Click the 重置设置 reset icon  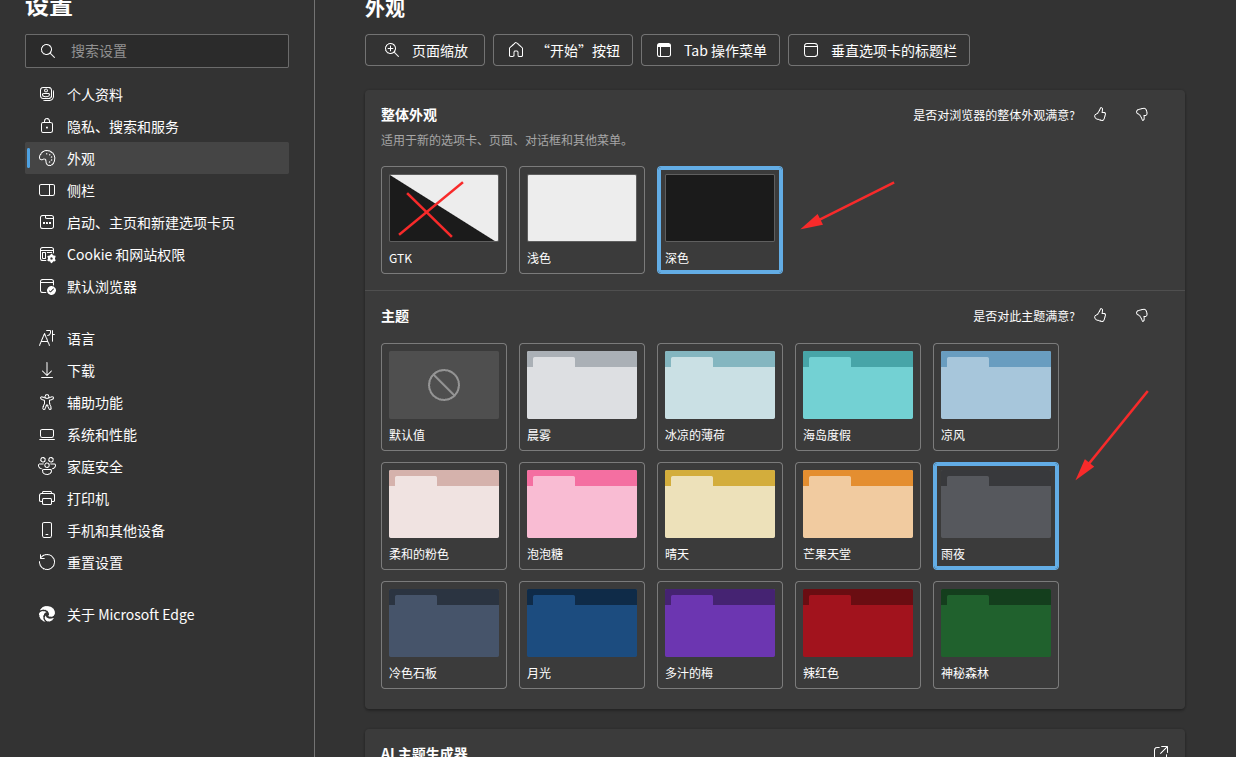click(46, 563)
